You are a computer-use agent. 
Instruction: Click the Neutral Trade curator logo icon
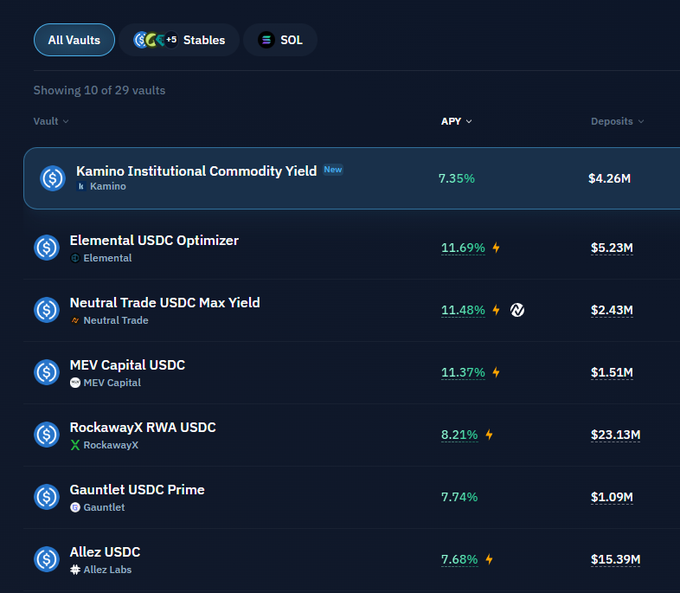coord(75,321)
